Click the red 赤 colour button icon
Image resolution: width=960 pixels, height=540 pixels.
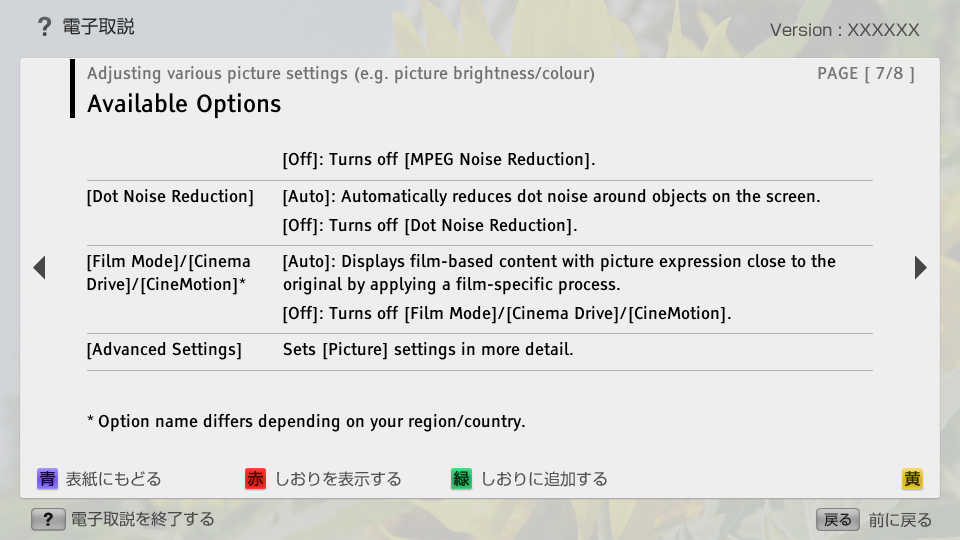point(255,479)
